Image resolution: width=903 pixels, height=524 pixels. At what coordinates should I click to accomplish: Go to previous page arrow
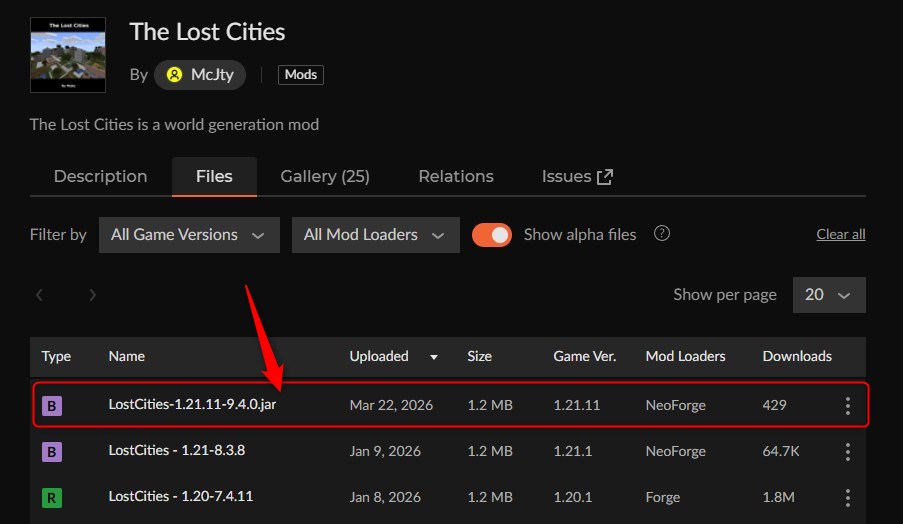[39, 295]
